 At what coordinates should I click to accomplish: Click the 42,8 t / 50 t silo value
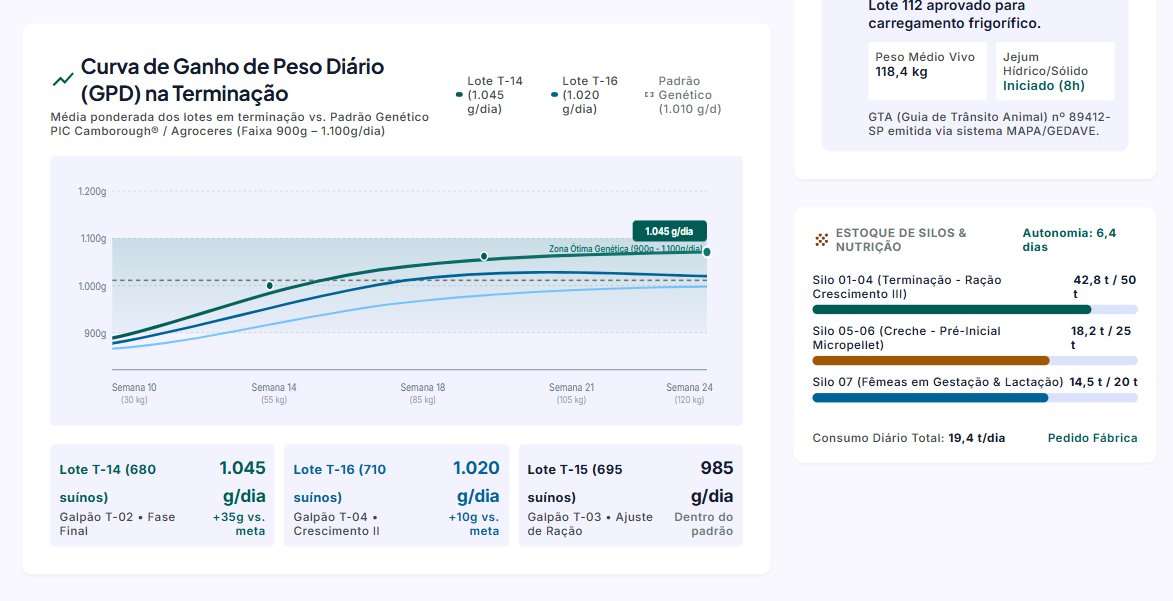pos(1105,287)
